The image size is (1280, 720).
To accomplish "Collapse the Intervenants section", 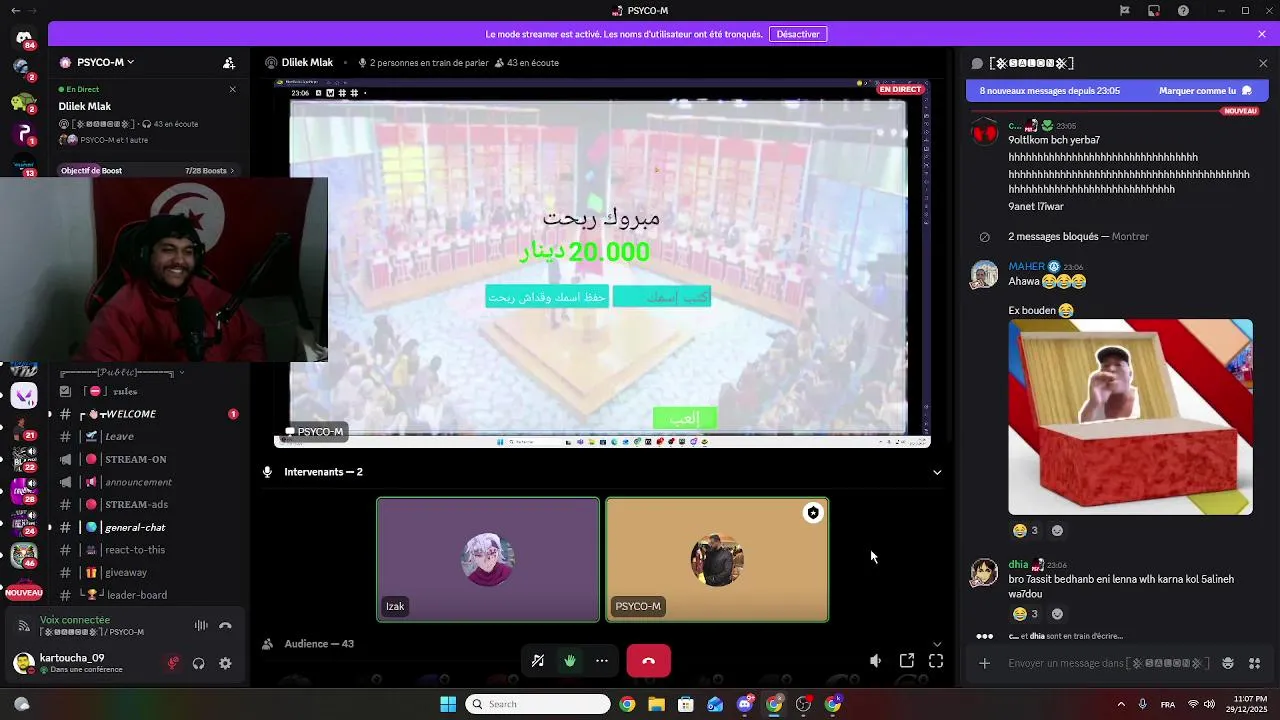I will tap(937, 472).
